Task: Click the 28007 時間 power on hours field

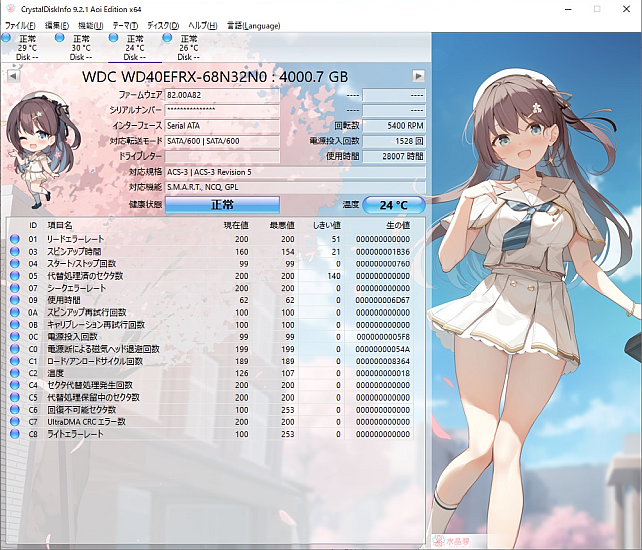Action: (394, 156)
